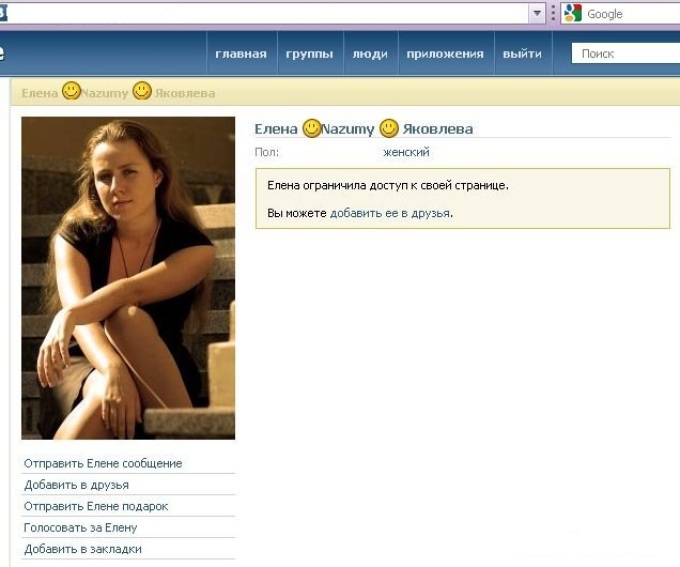Viewport: 680px width, 567px height.
Task: Click Добавить в закладки
Action: tap(83, 549)
